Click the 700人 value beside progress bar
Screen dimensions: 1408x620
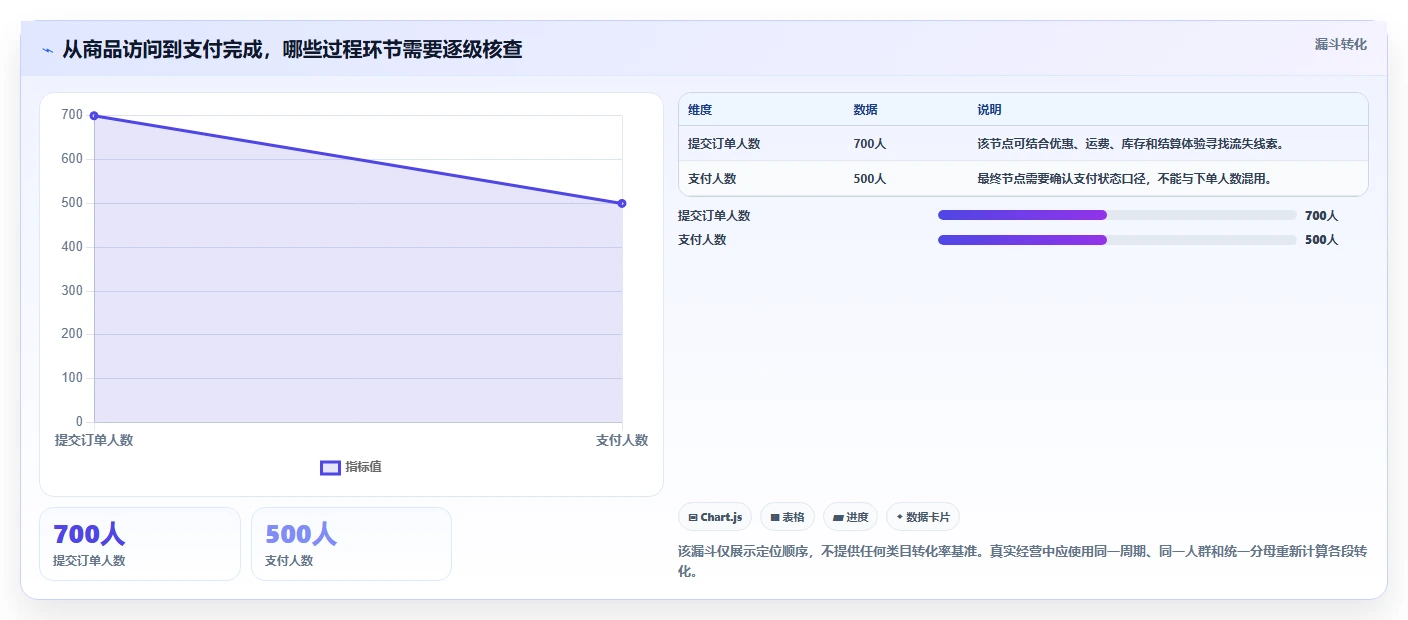(x=1321, y=215)
